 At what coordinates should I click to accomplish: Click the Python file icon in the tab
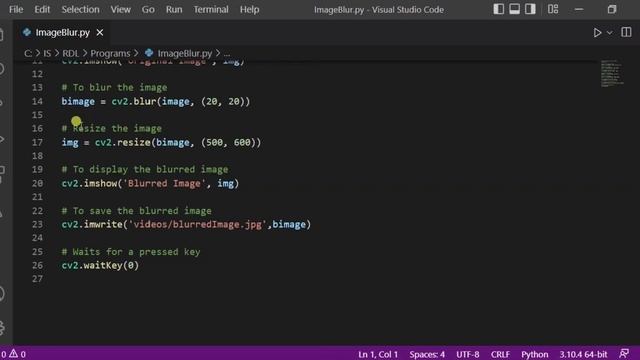click(x=27, y=32)
